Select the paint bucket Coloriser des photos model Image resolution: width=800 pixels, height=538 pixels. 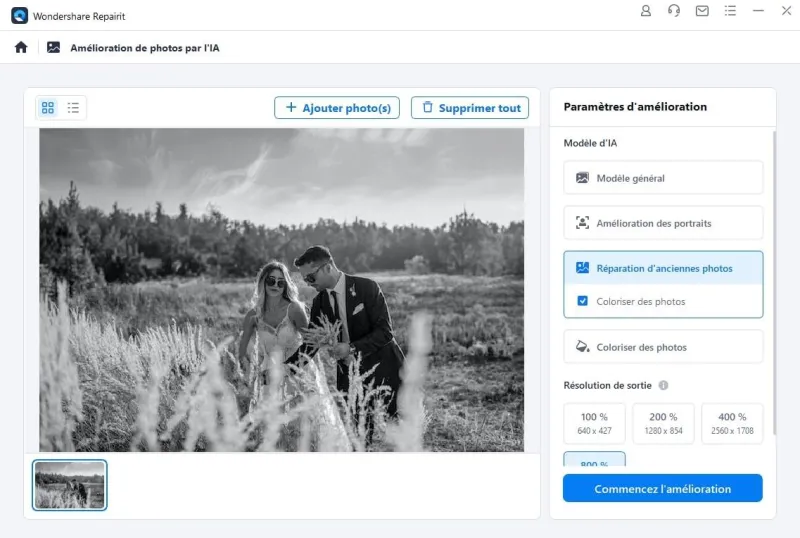663,347
